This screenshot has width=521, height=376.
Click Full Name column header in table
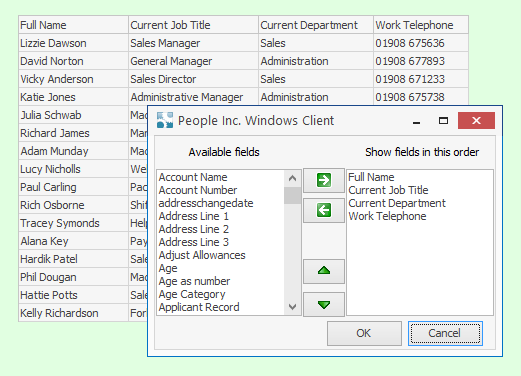(x=73, y=25)
